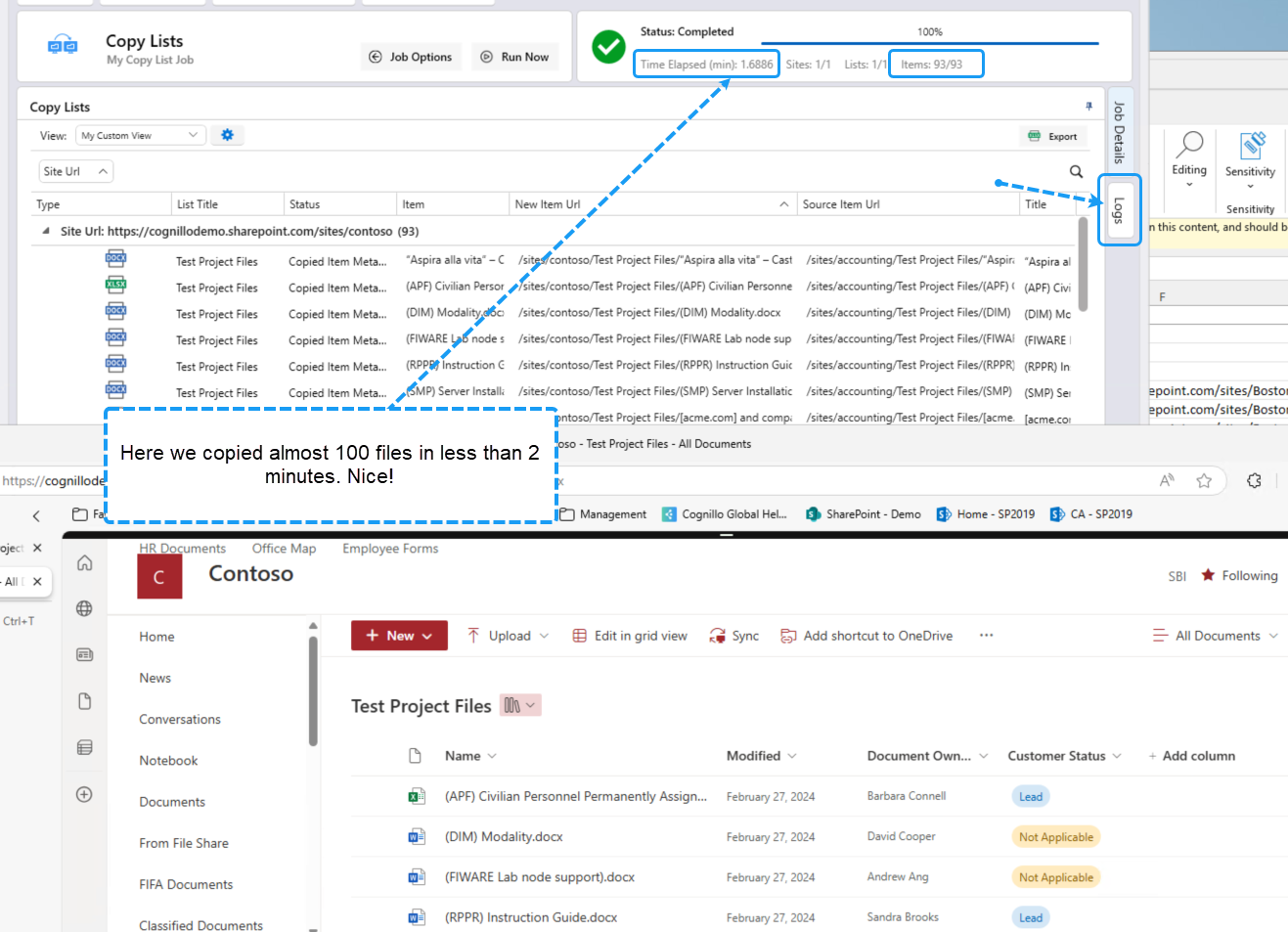
Task: Click the Run Now button
Action: click(x=514, y=57)
